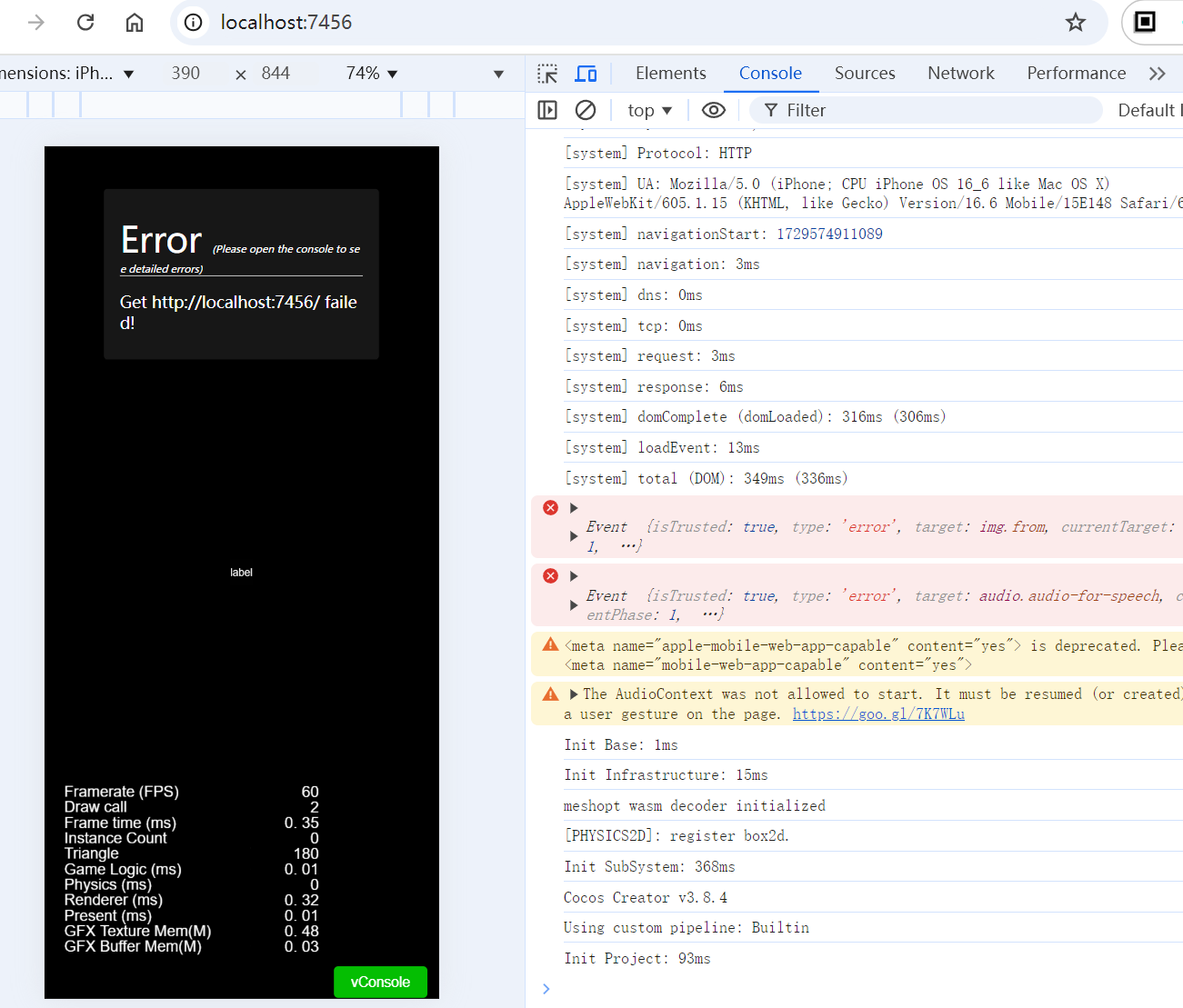Screen dimensions: 1183x1008
Task: Click the AudioContext warning triangle icon
Action: 550,694
